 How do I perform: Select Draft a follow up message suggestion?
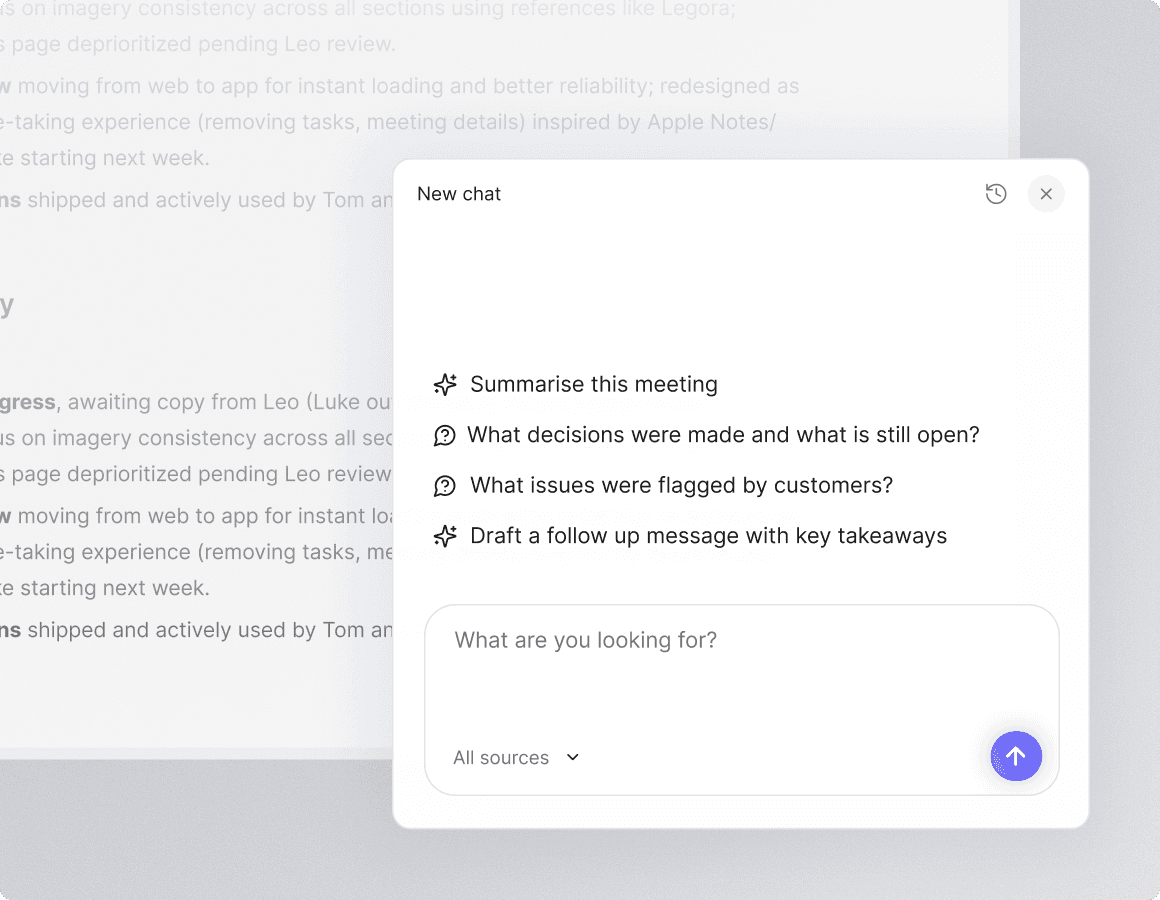(x=708, y=536)
